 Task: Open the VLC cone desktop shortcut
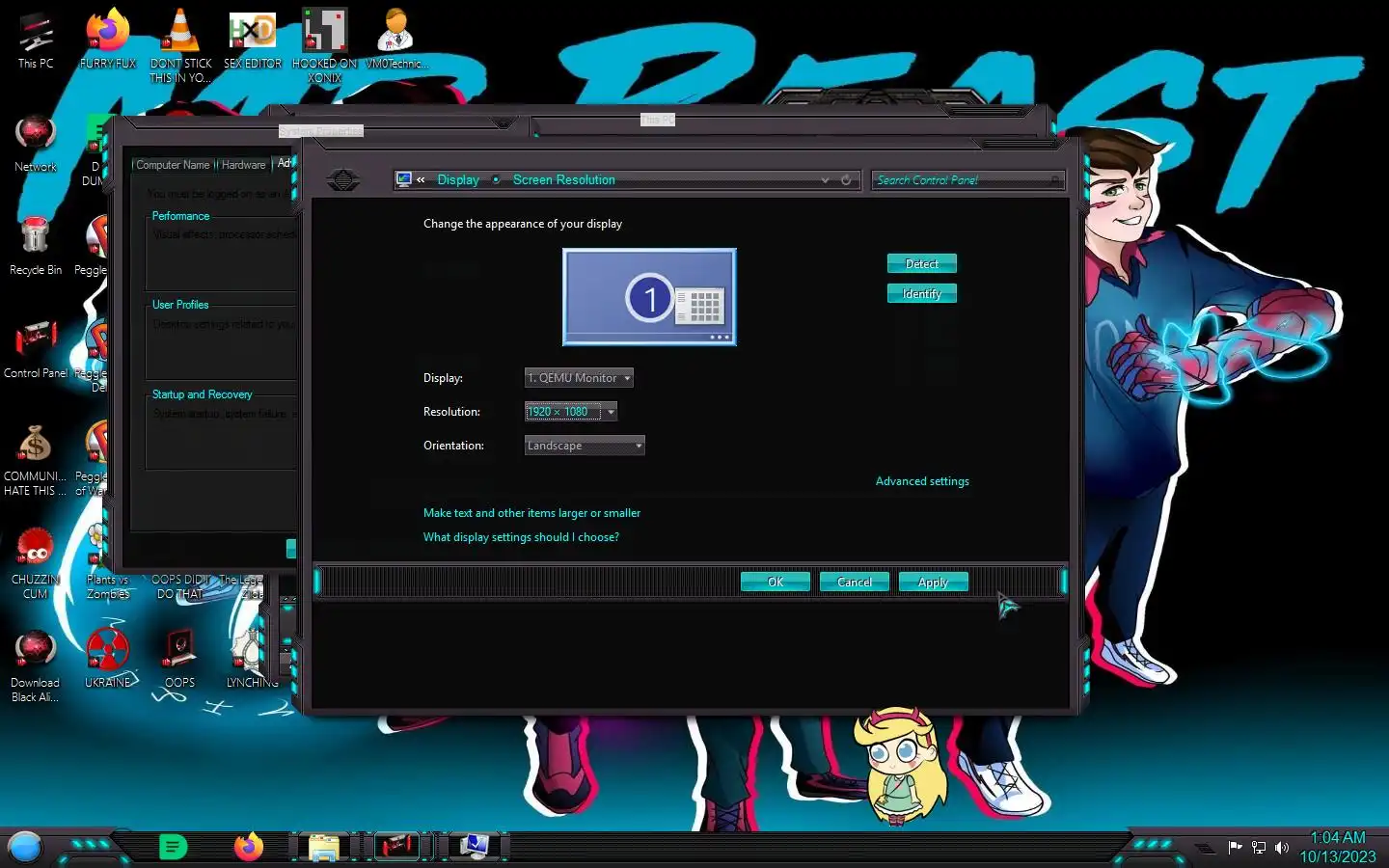(180, 45)
